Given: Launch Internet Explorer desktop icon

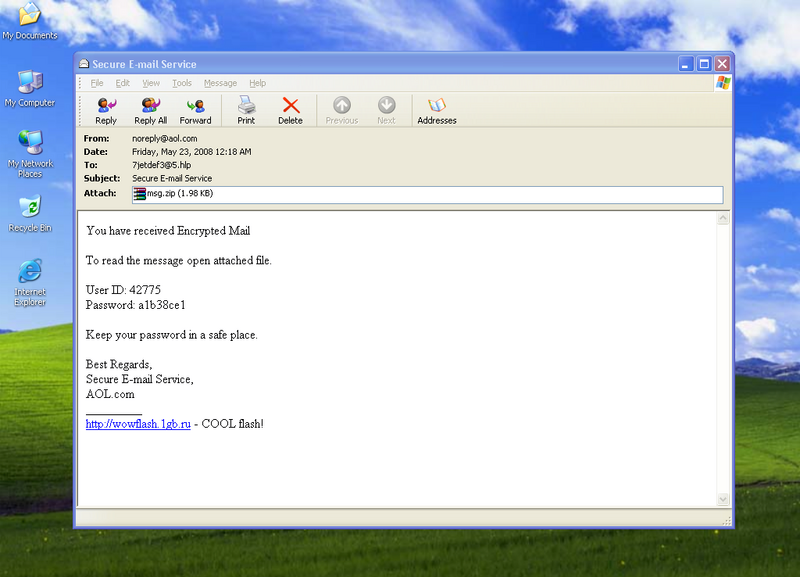Looking at the screenshot, I should click(x=30, y=283).
